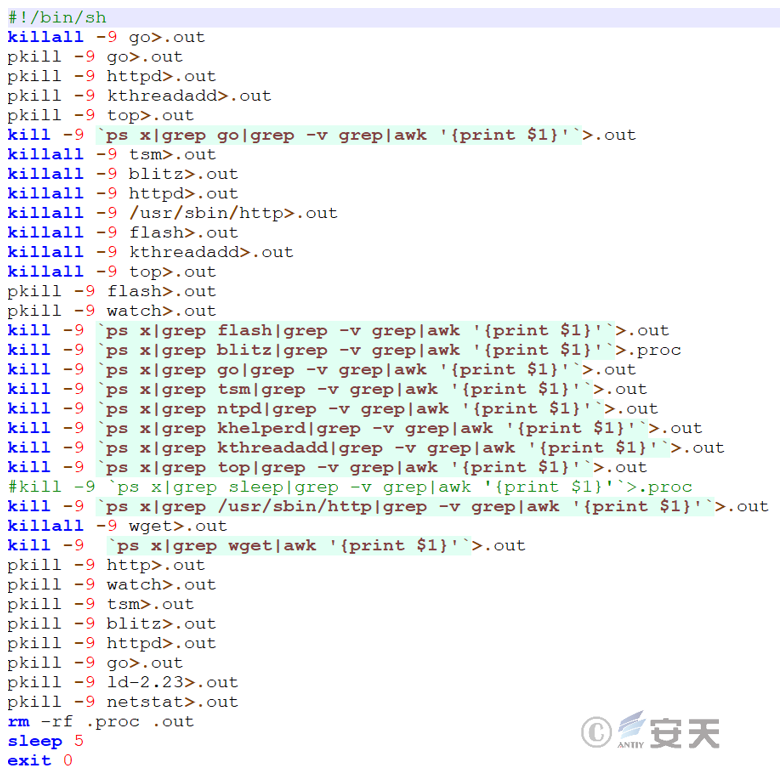The image size is (782, 774).
Task: Select the 'pkill -9 blitz>.out' line
Action: [112, 624]
